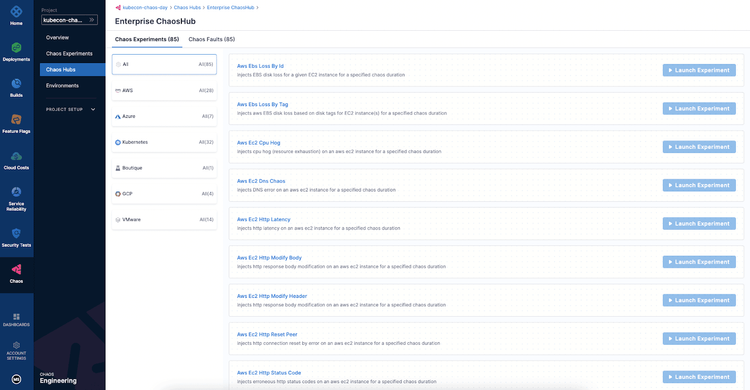Image resolution: width=750 pixels, height=390 pixels.
Task: Open the Dashboards icon
Action: pos(16,316)
